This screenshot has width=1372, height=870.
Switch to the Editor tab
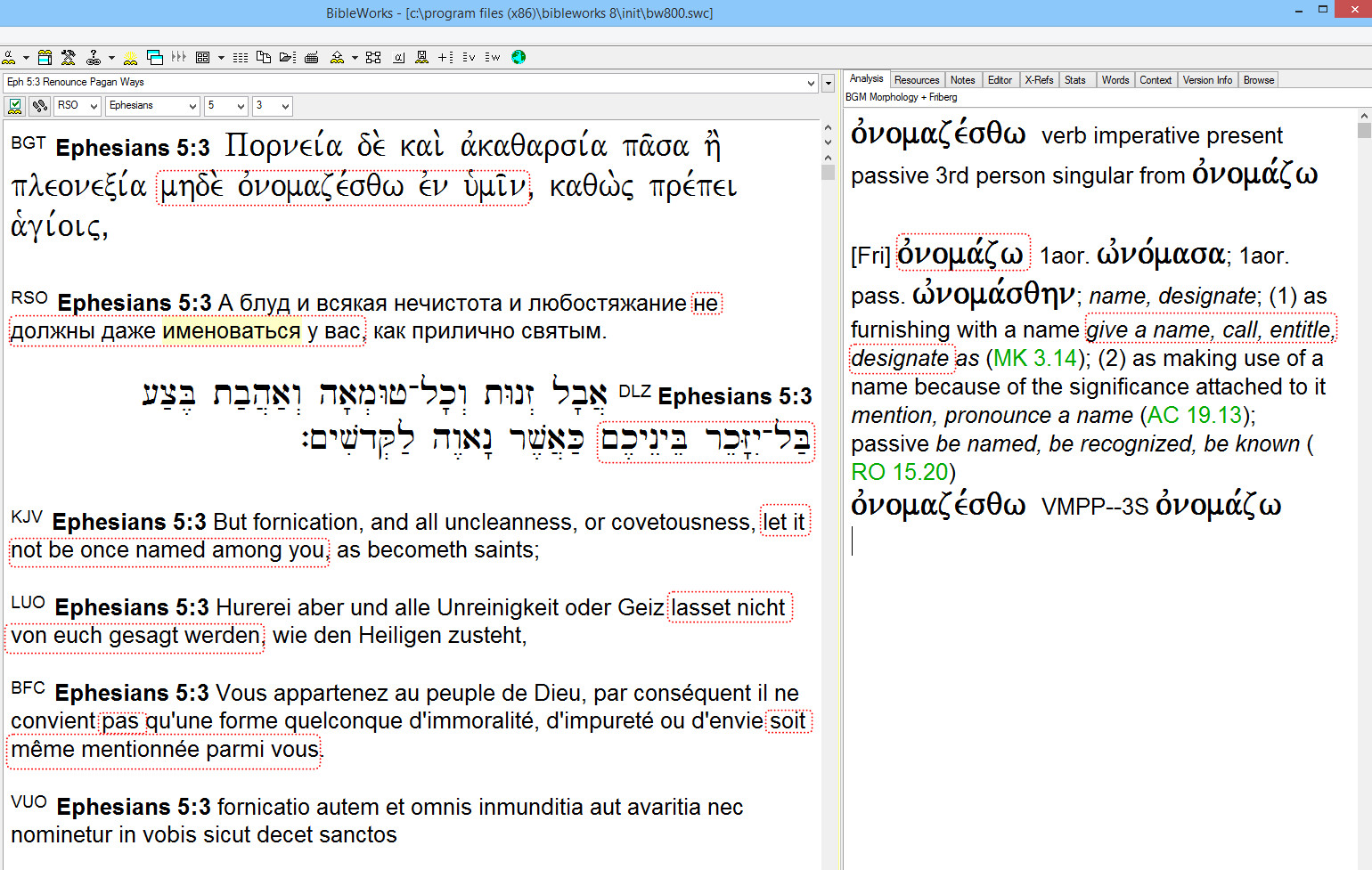pyautogui.click(x=1000, y=80)
